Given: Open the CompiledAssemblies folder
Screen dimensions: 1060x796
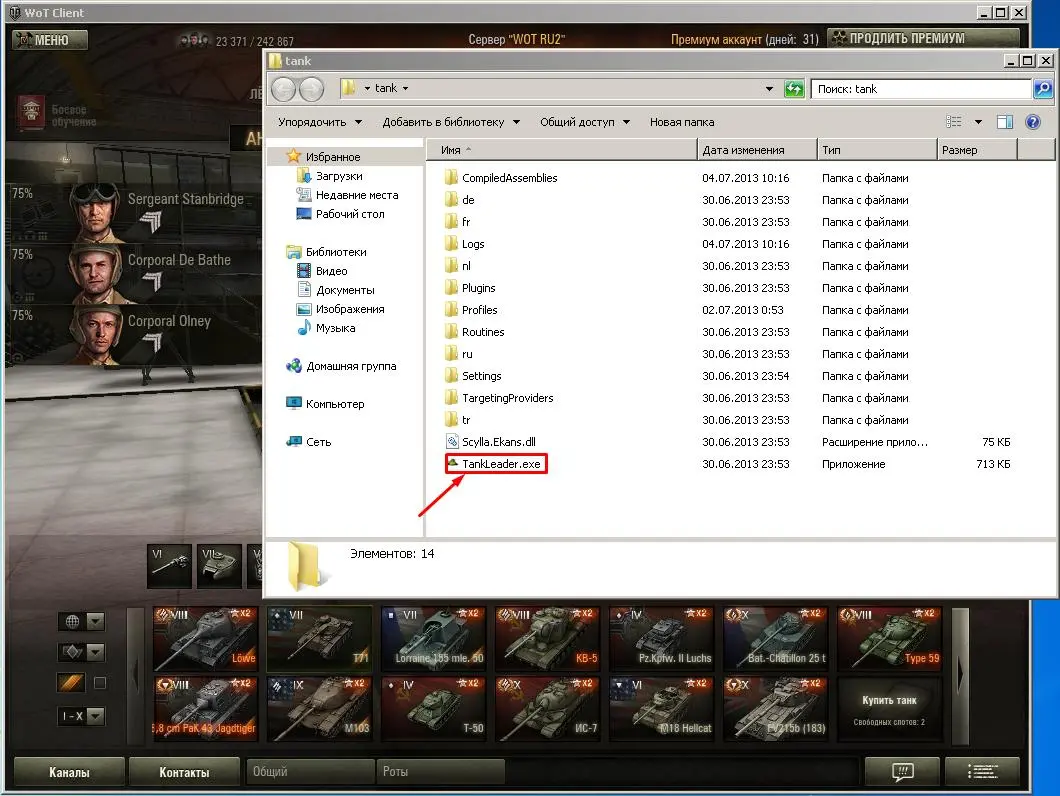Looking at the screenshot, I should (x=509, y=178).
